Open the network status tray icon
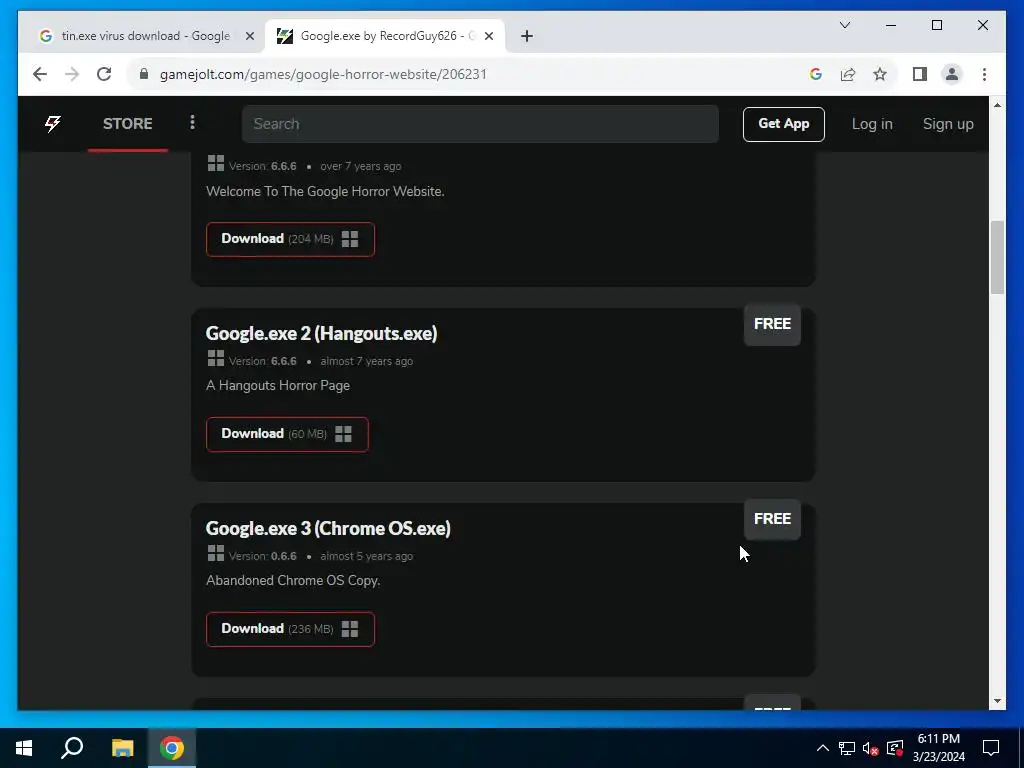This screenshot has width=1024, height=768. (x=847, y=748)
